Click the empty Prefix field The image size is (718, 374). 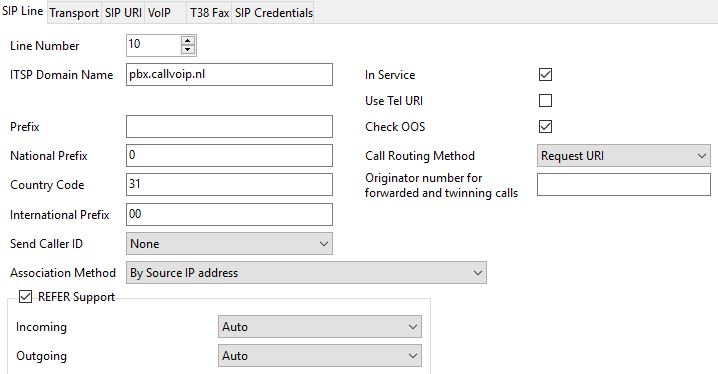229,126
